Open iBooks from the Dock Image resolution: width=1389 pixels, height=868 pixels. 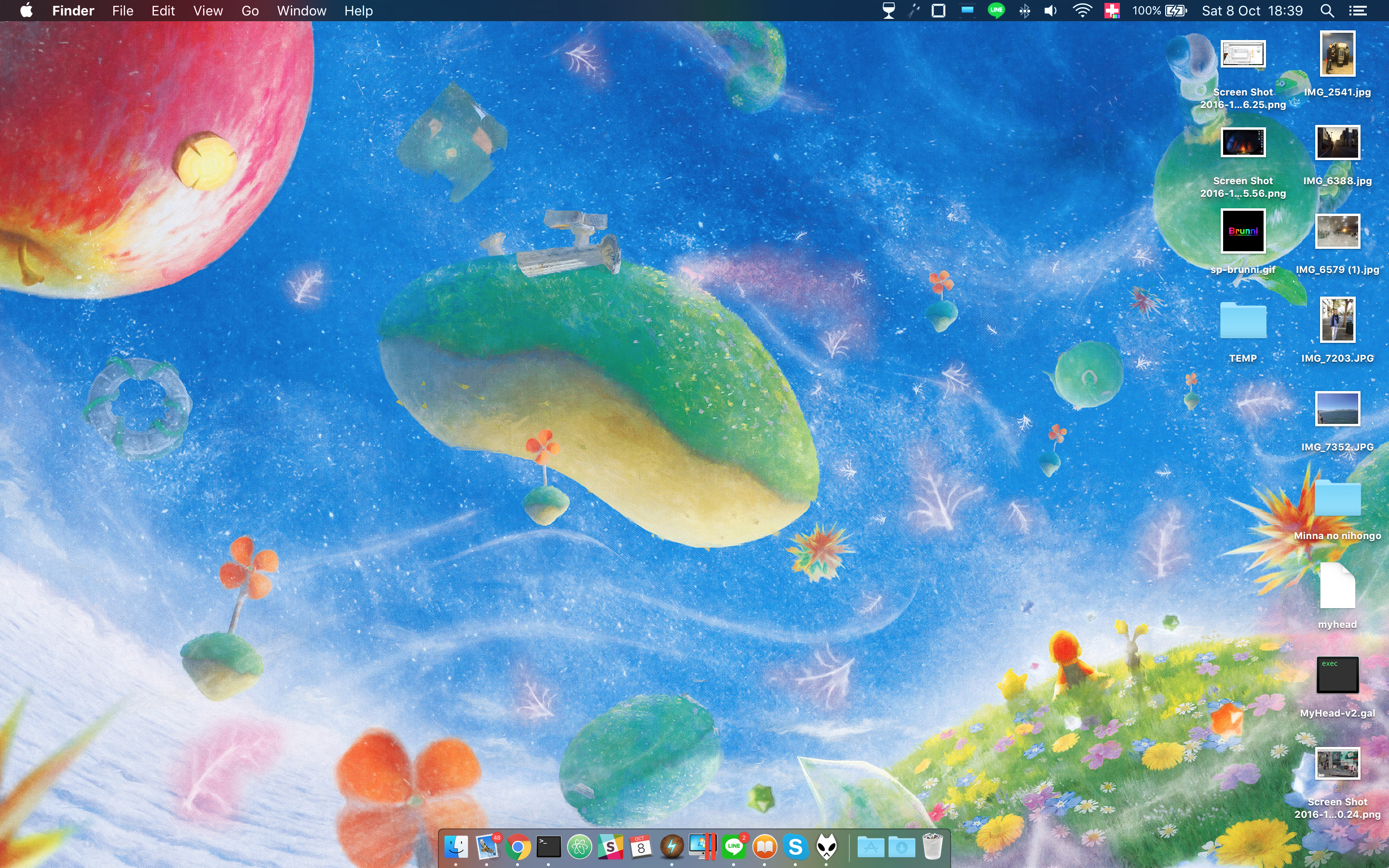coord(764,847)
